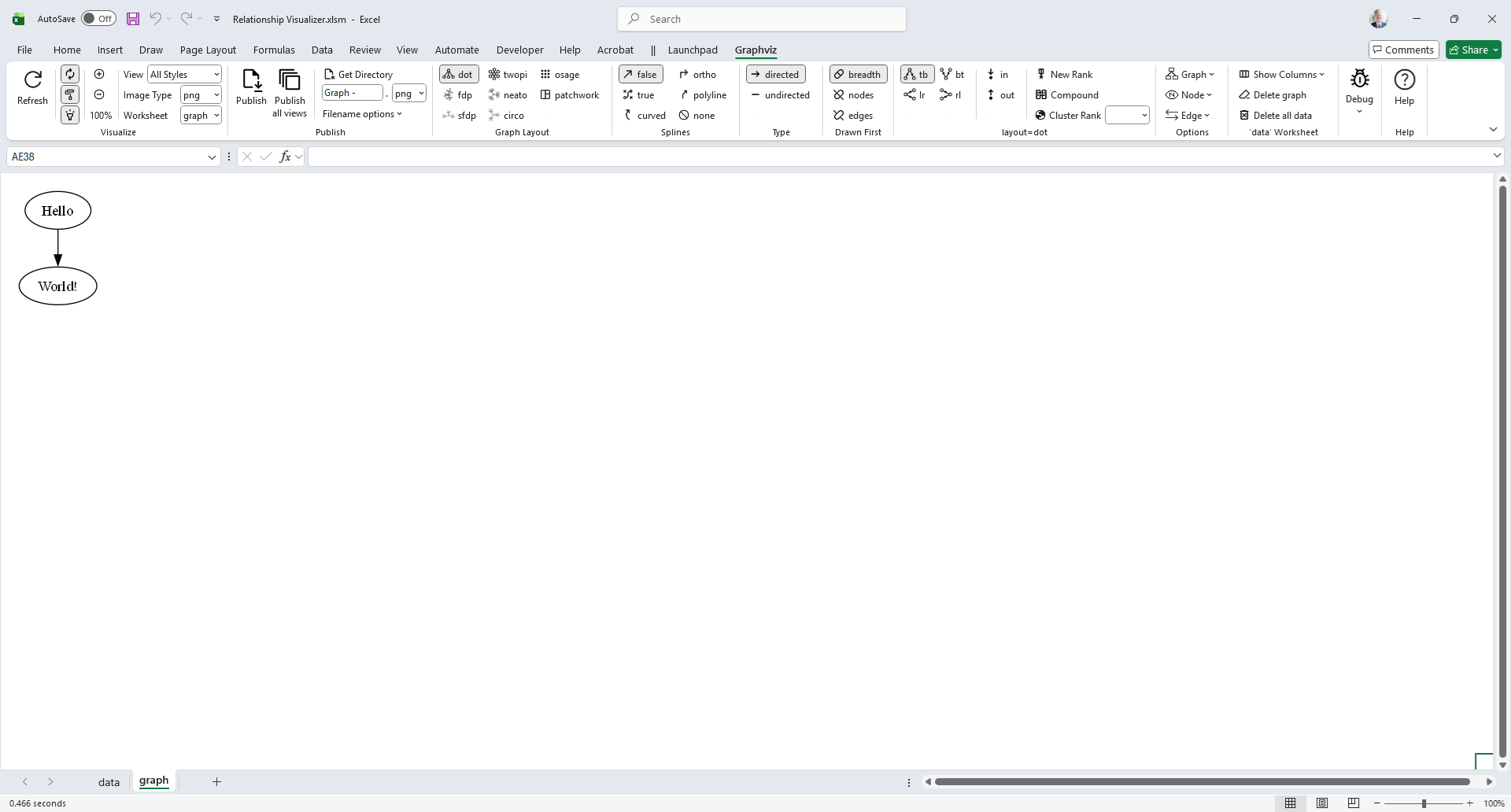The height and width of the screenshot is (812, 1511).
Task: Expand the Cluster Rank dropdown
Action: [x=1143, y=116]
